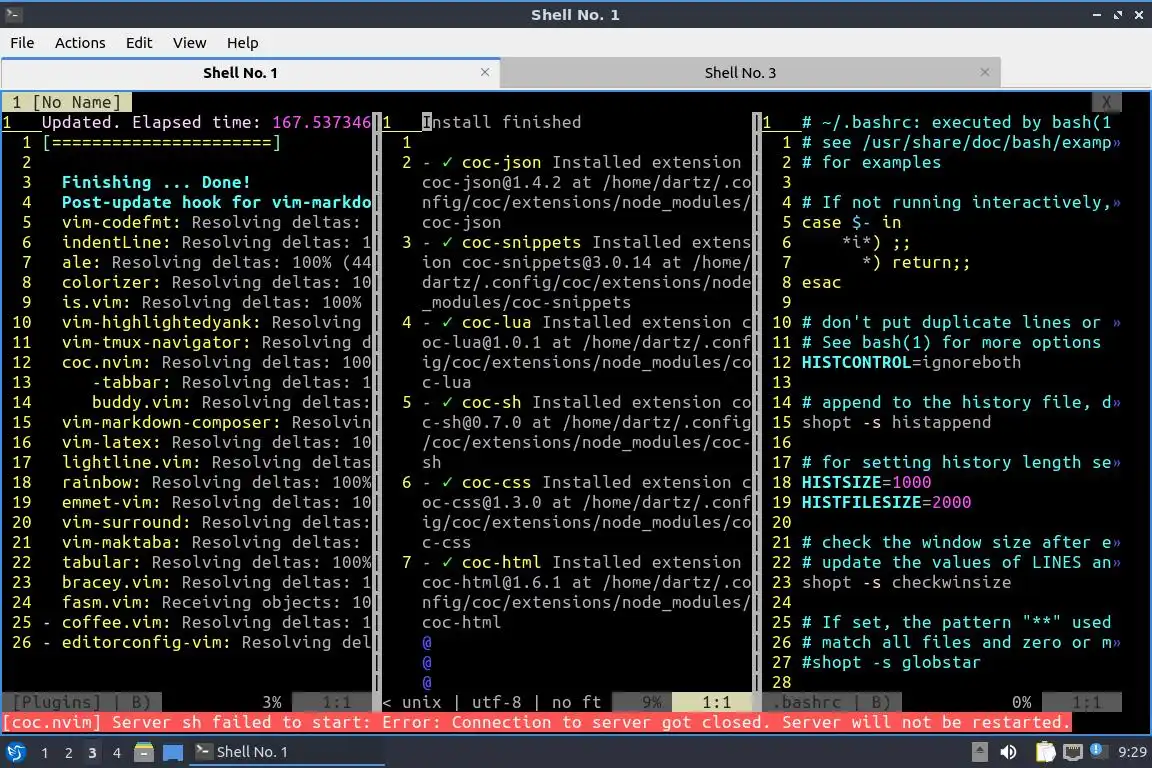Switch to workspace 4

[117, 753]
